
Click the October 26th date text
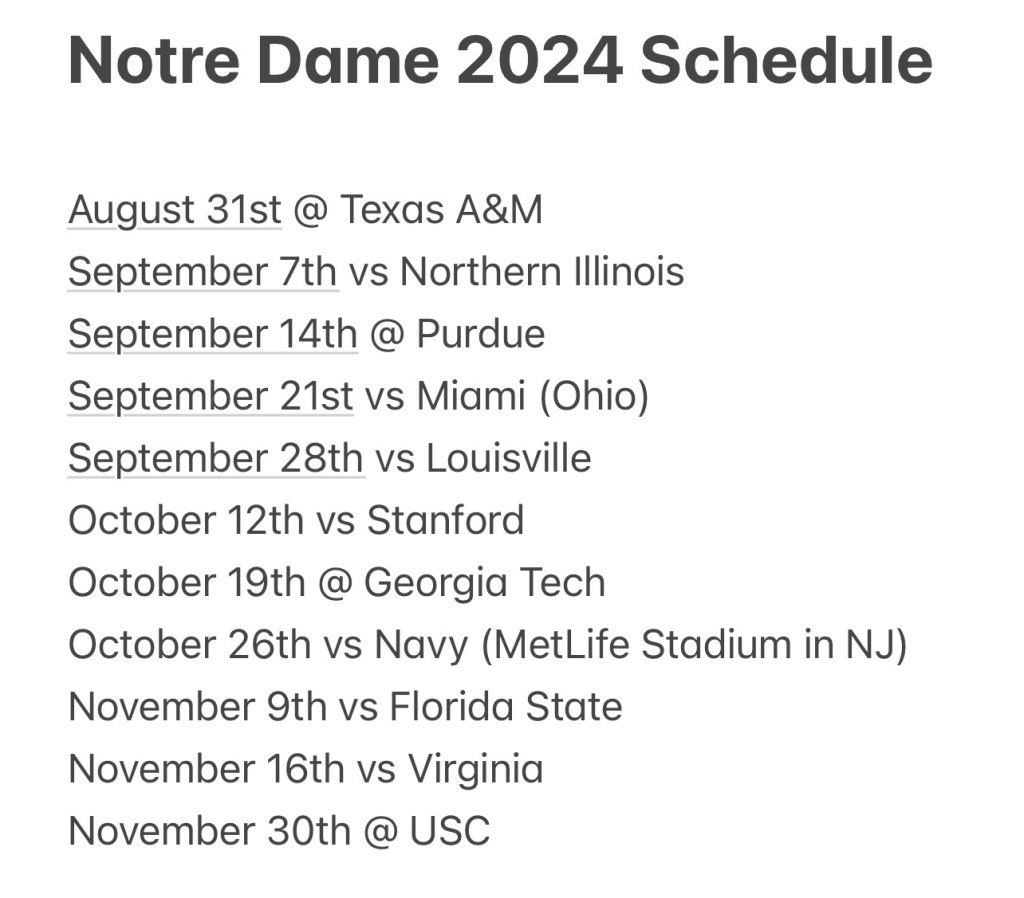coord(189,645)
